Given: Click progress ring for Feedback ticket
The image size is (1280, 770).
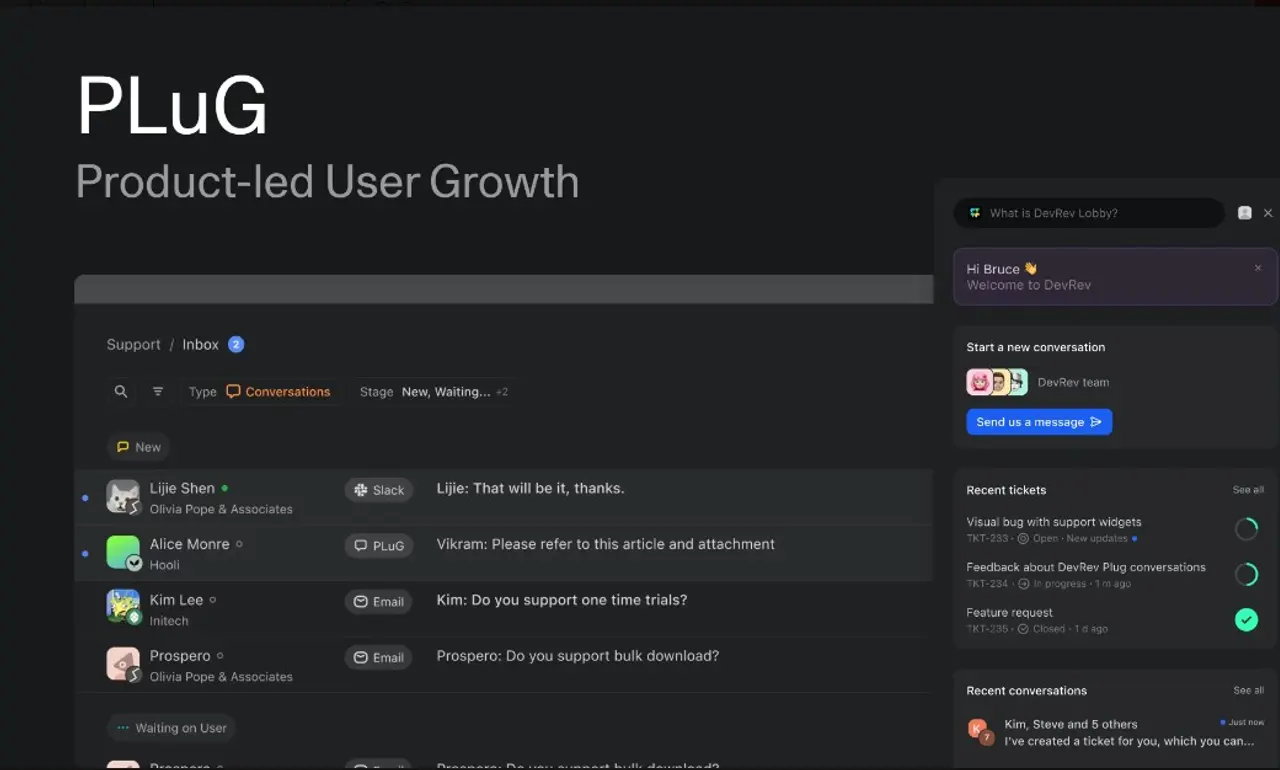Looking at the screenshot, I should [1246, 574].
